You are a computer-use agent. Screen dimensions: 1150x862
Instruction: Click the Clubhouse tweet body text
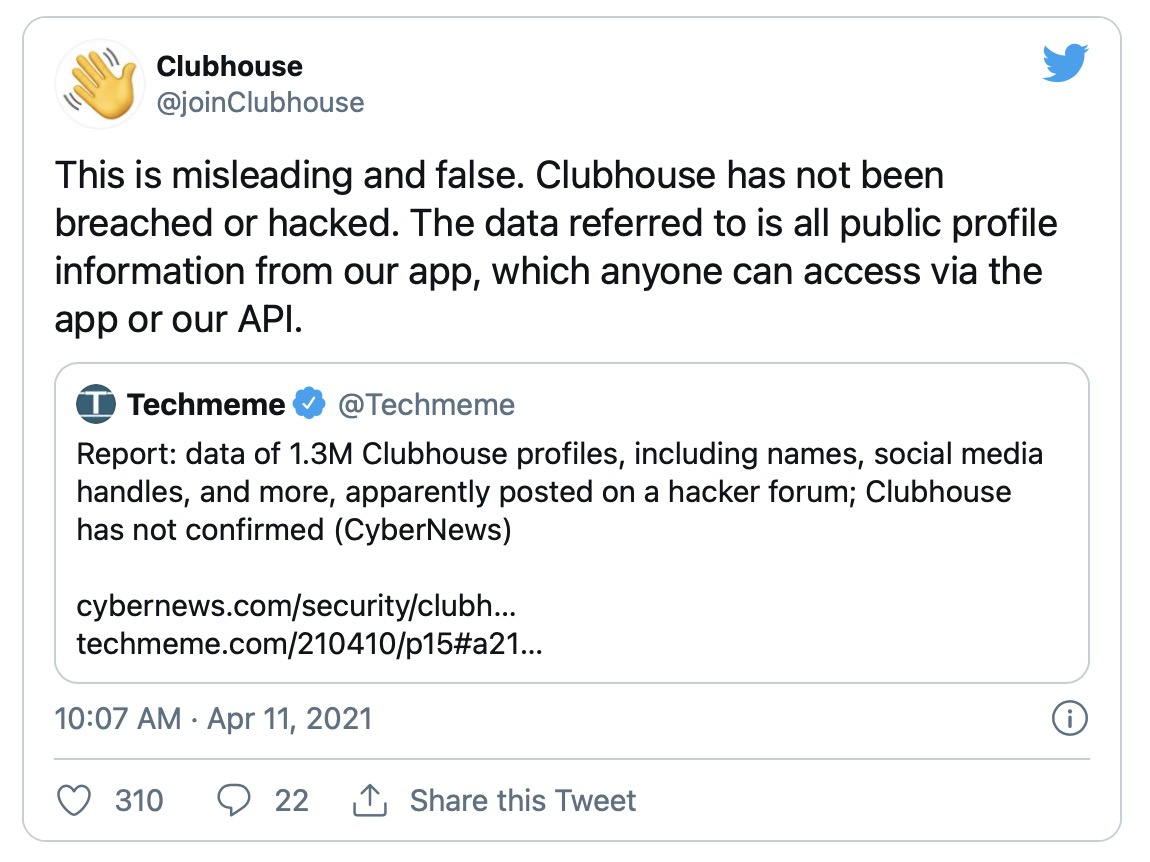pyautogui.click(x=556, y=248)
